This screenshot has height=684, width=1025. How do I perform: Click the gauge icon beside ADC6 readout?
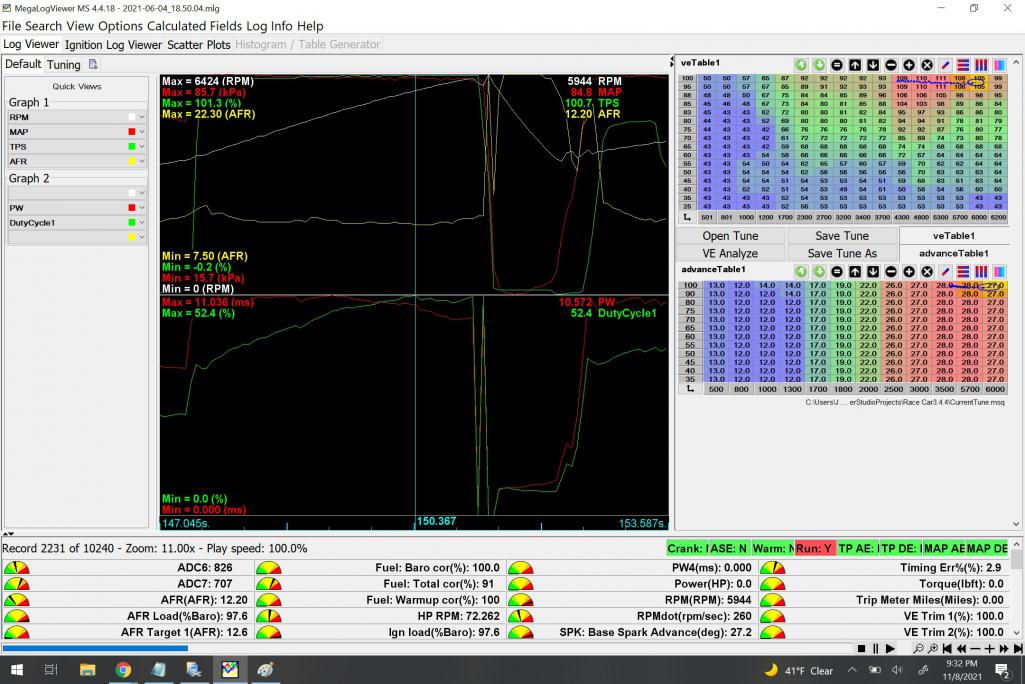(16, 568)
